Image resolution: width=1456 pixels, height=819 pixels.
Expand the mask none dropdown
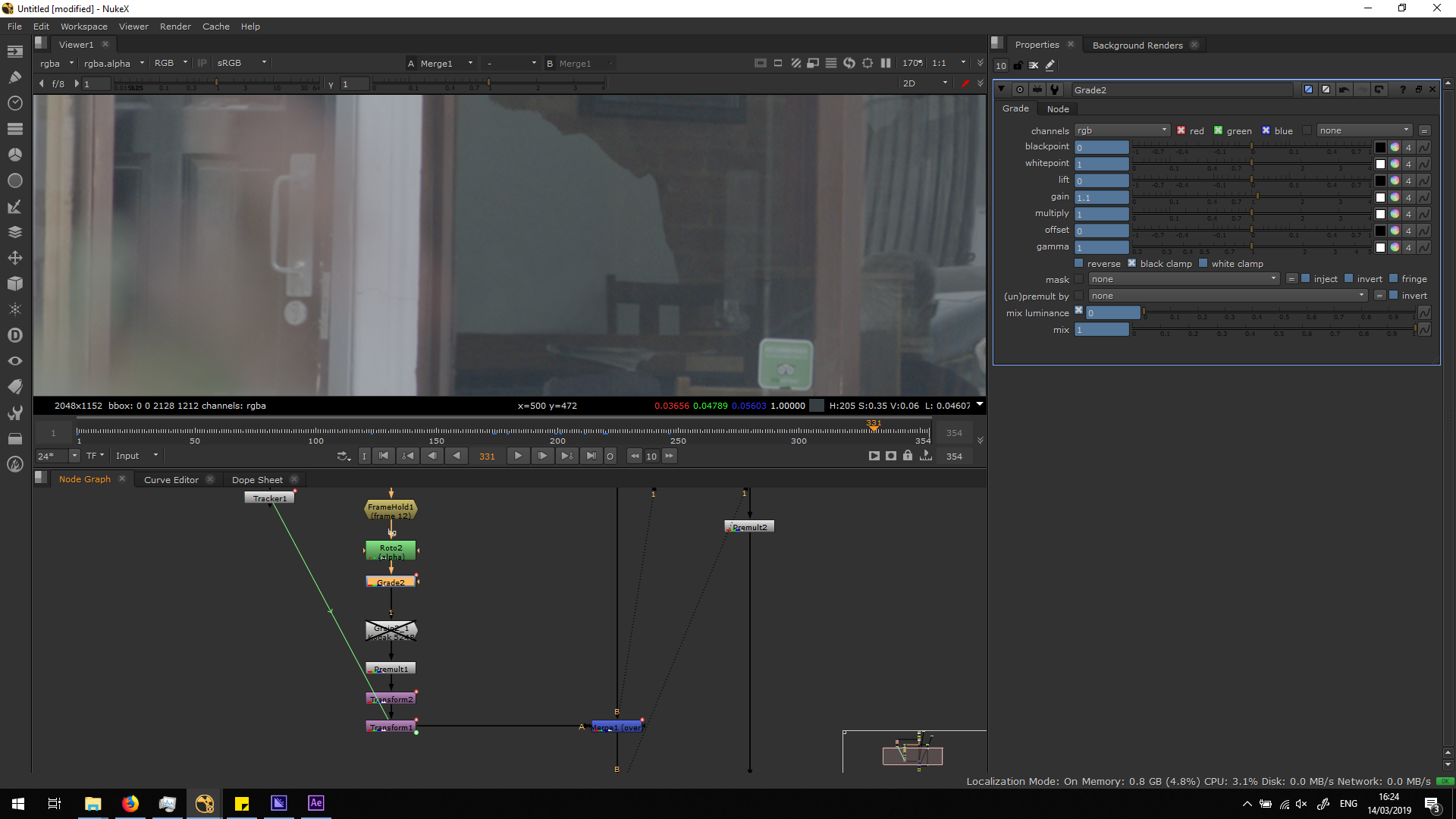(1184, 279)
